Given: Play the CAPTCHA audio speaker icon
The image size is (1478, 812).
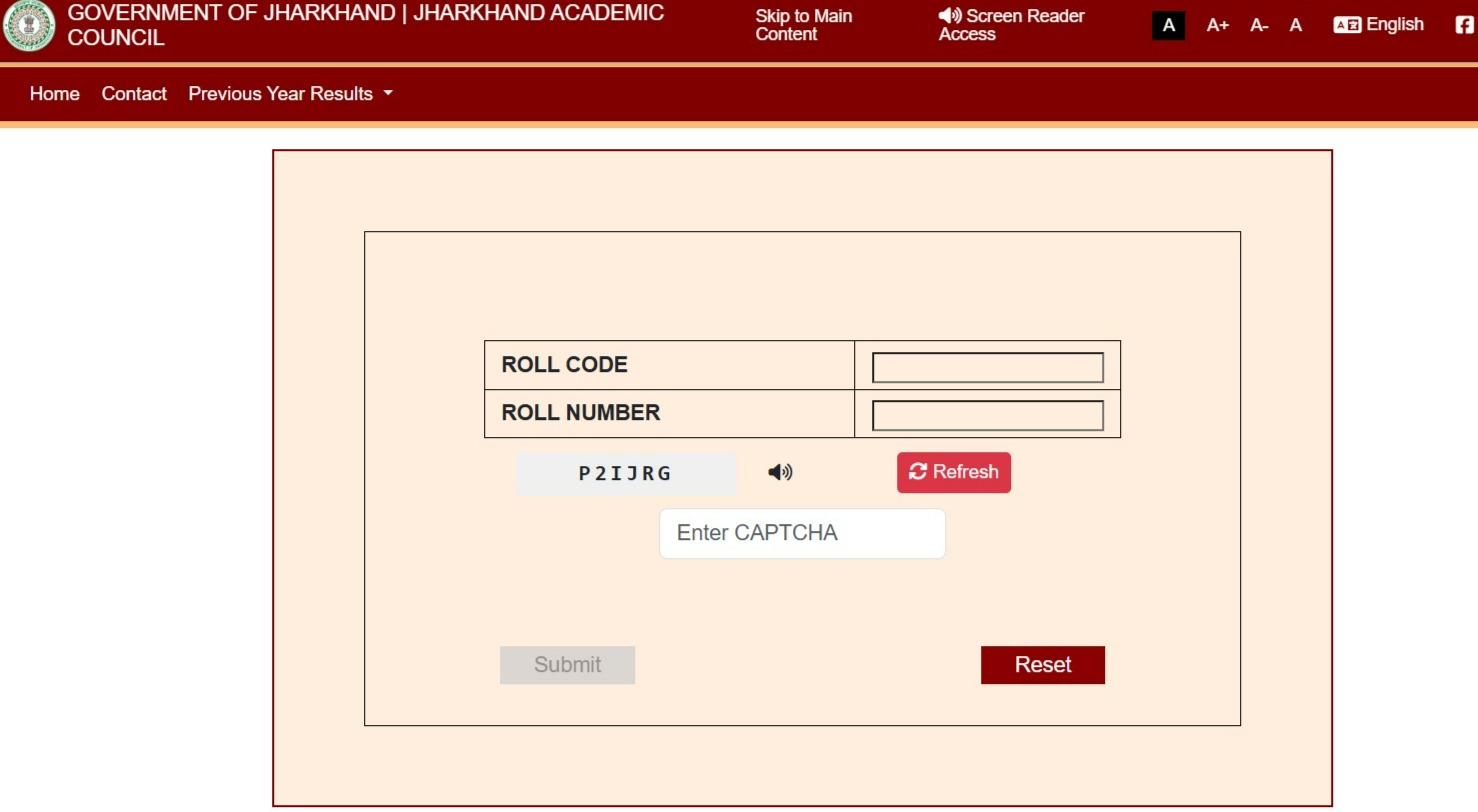Looking at the screenshot, I should tap(780, 472).
